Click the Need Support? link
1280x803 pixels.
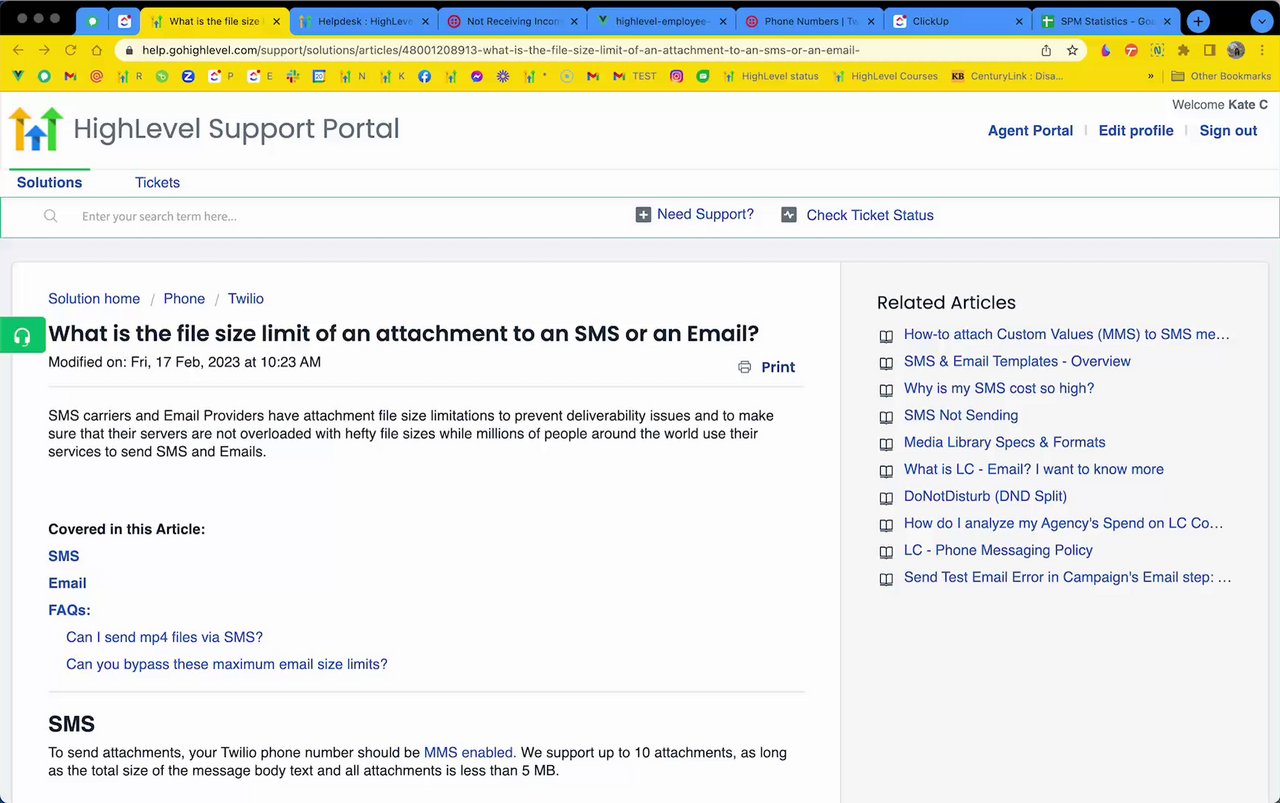(x=705, y=214)
